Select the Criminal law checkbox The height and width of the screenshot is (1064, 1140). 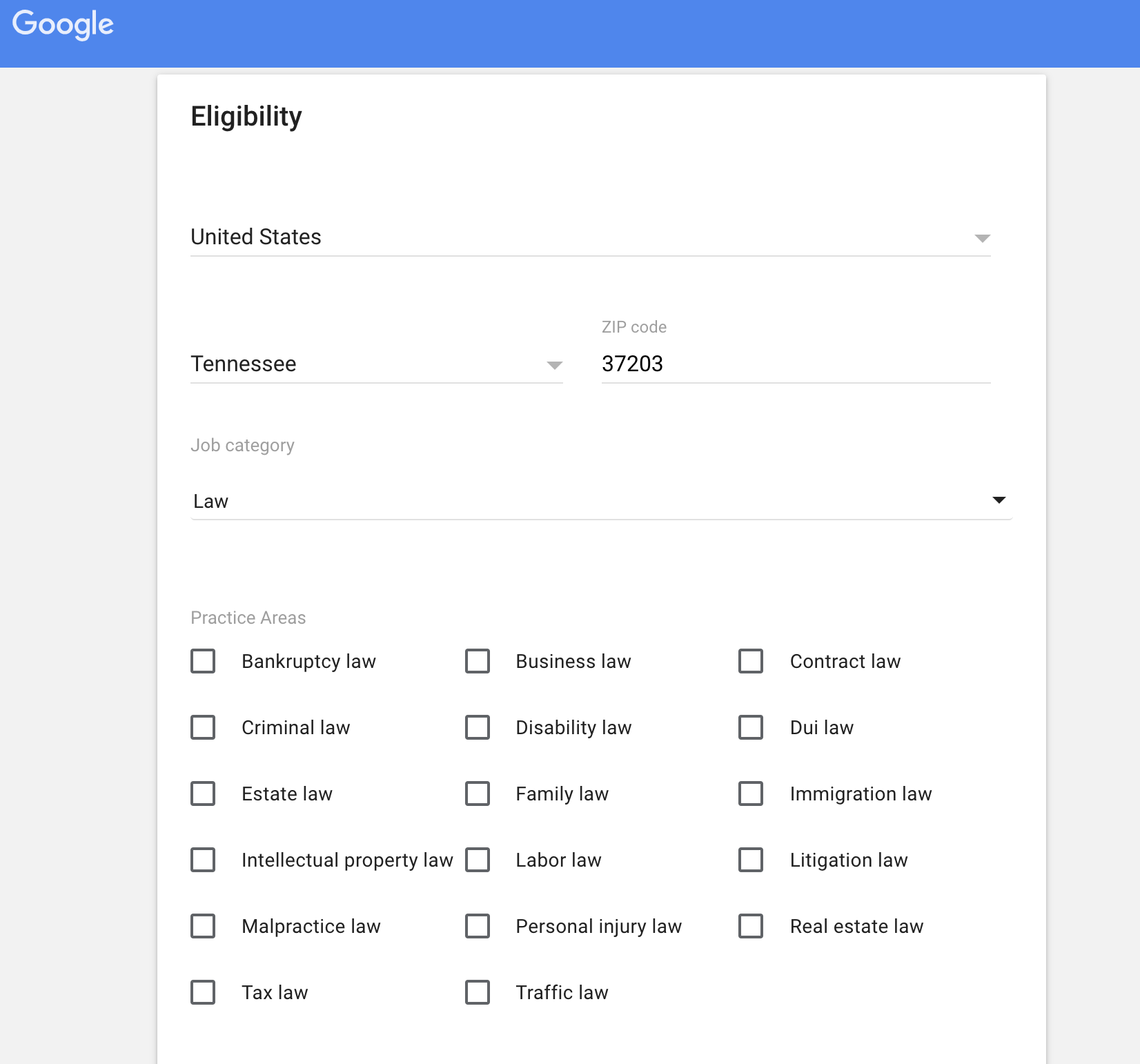tap(203, 727)
